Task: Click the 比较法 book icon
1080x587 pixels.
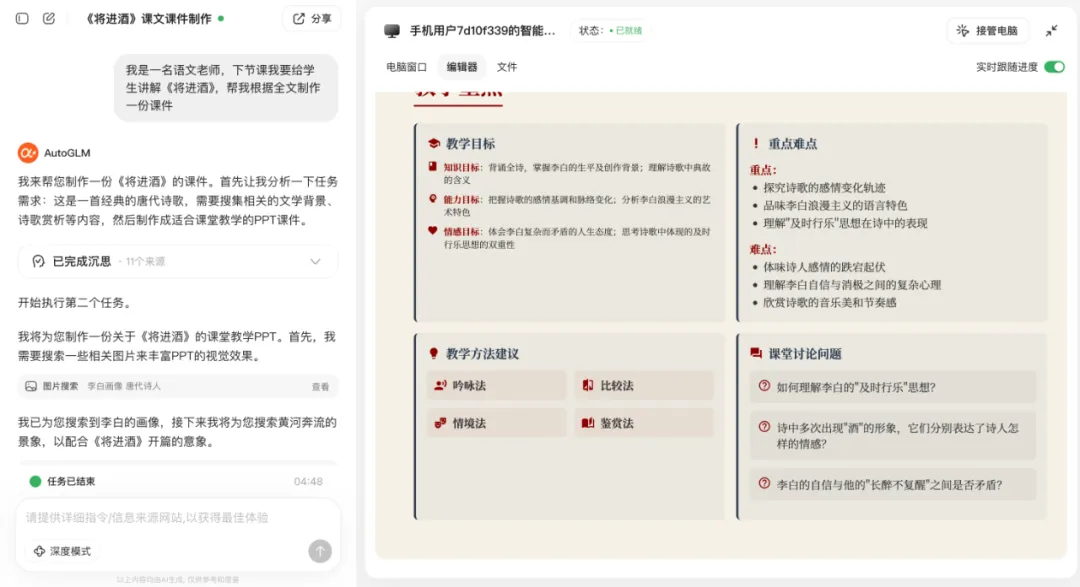Action: coord(588,385)
